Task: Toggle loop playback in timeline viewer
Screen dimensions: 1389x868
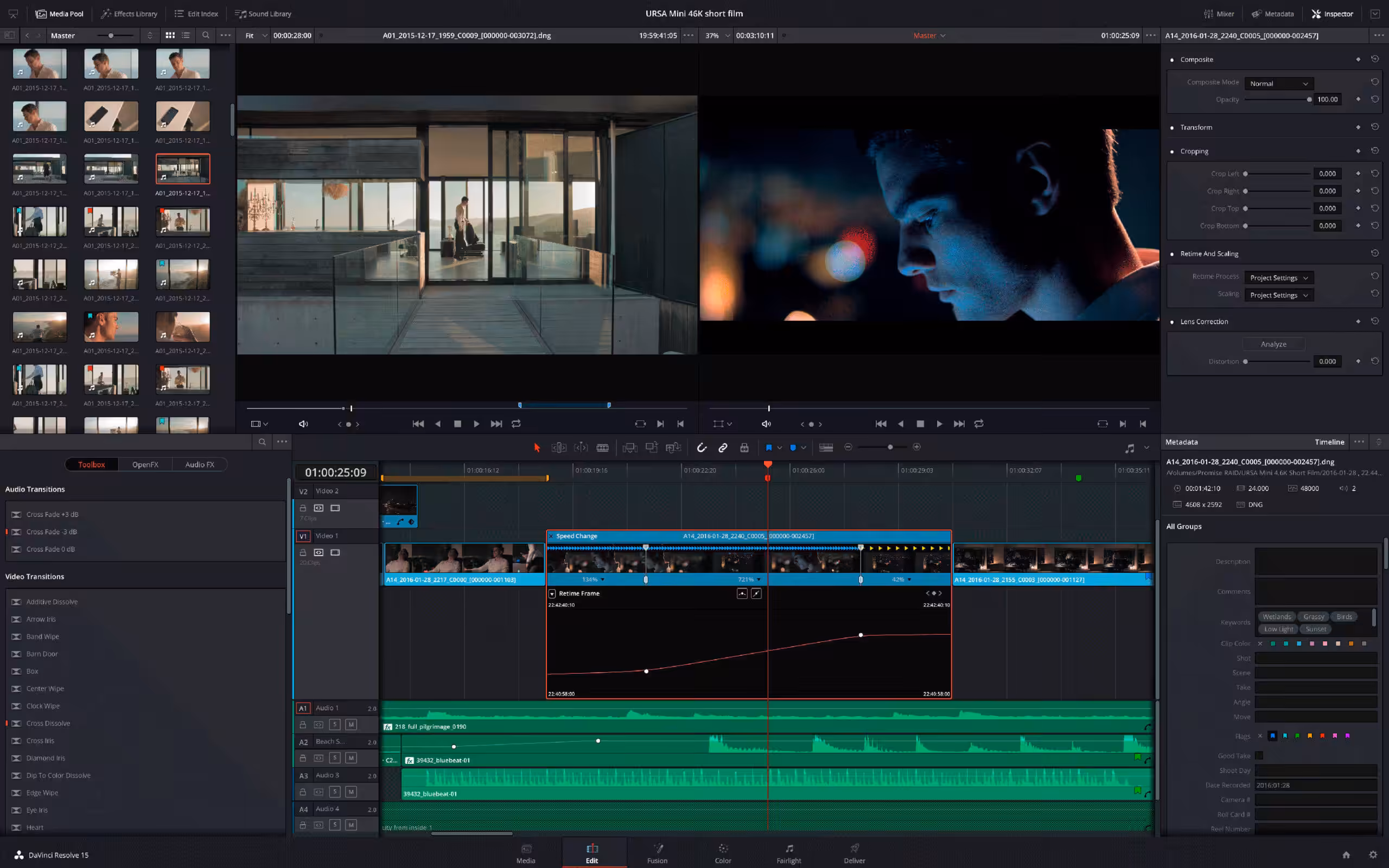Action: click(x=979, y=424)
